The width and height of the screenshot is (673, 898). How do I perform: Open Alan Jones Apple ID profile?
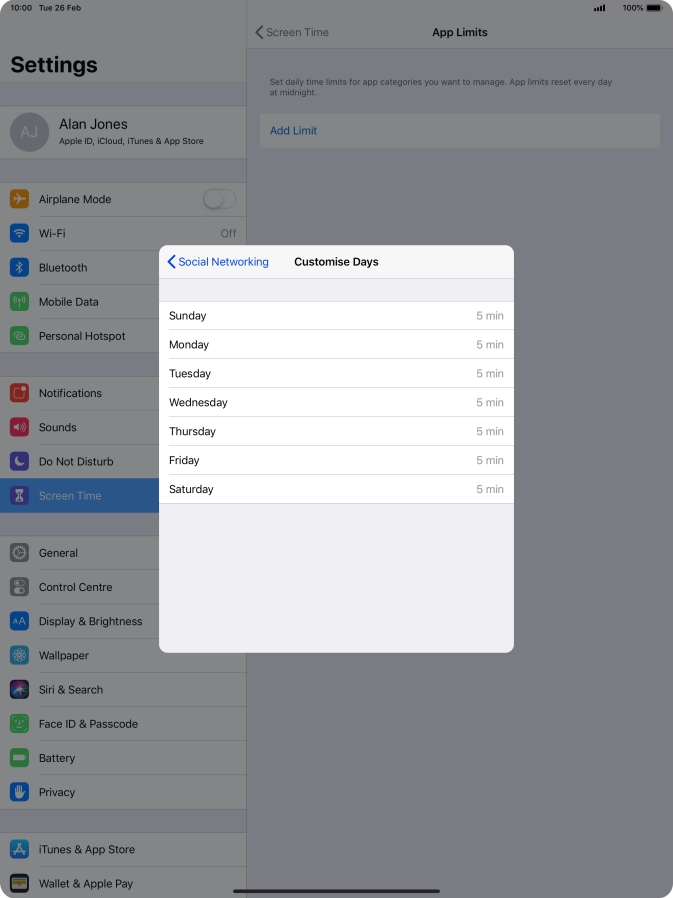point(122,132)
